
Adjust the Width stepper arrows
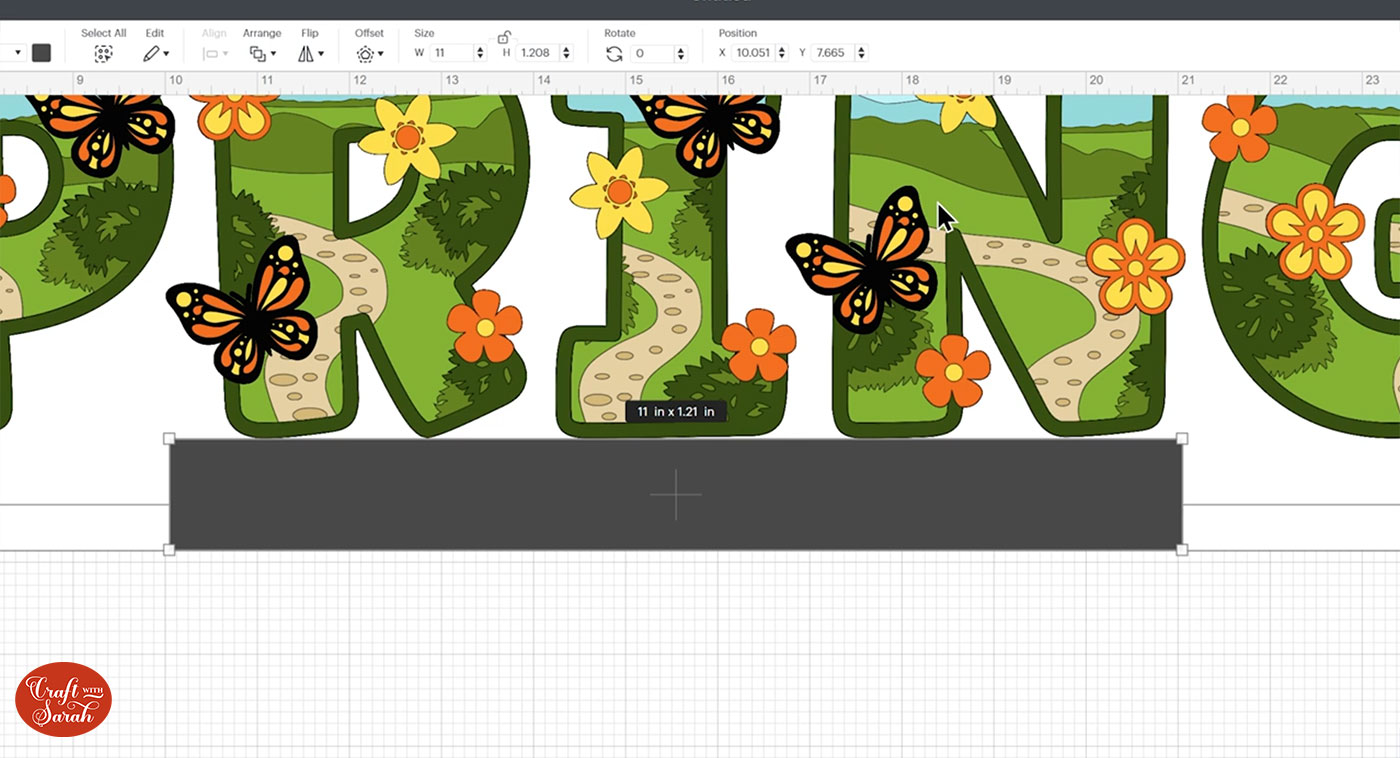coord(480,53)
